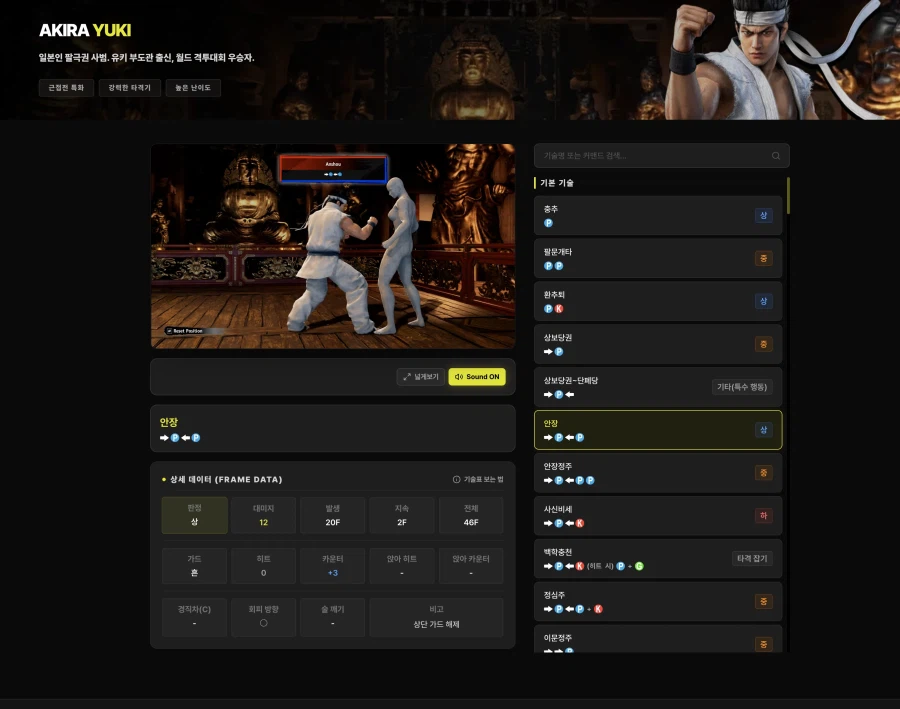Click the green G icon in 백학충천
The image size is (900, 709).
coord(639,566)
